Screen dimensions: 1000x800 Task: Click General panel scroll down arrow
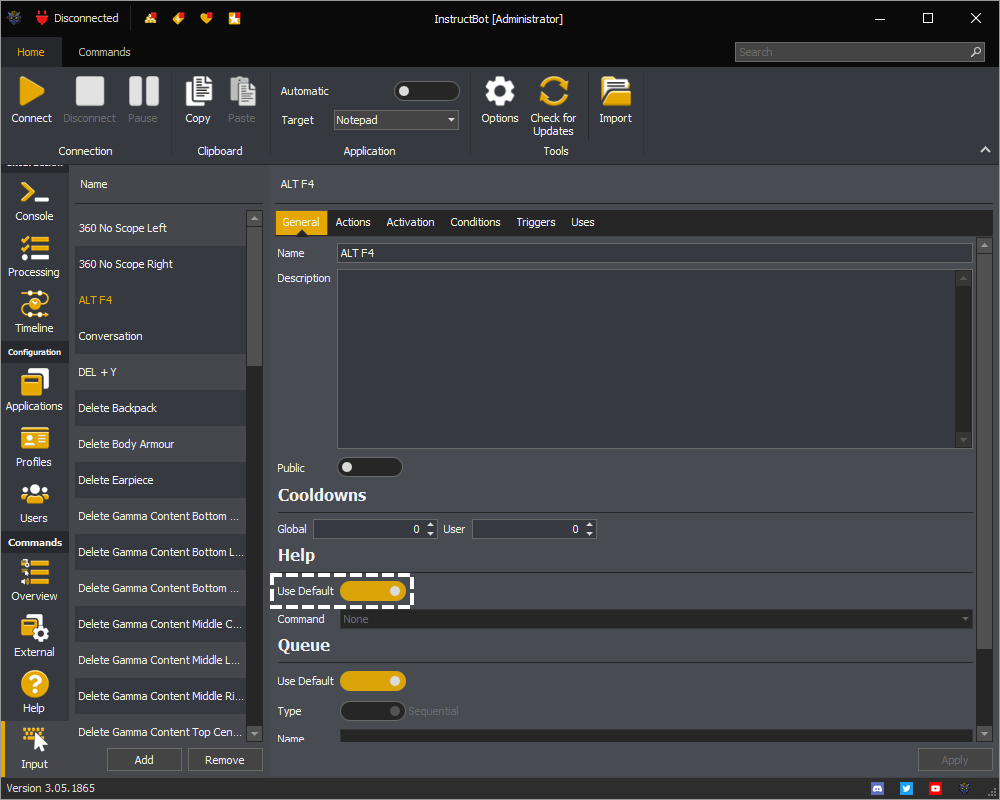pos(985,734)
